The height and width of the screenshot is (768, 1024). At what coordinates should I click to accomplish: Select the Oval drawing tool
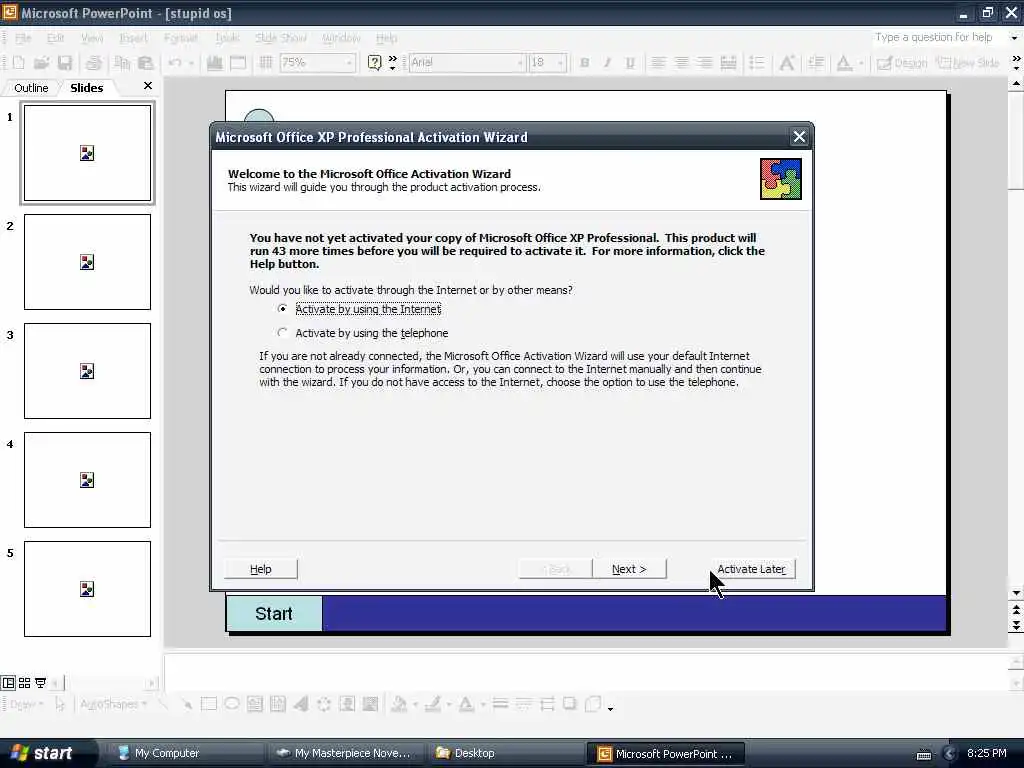232,704
